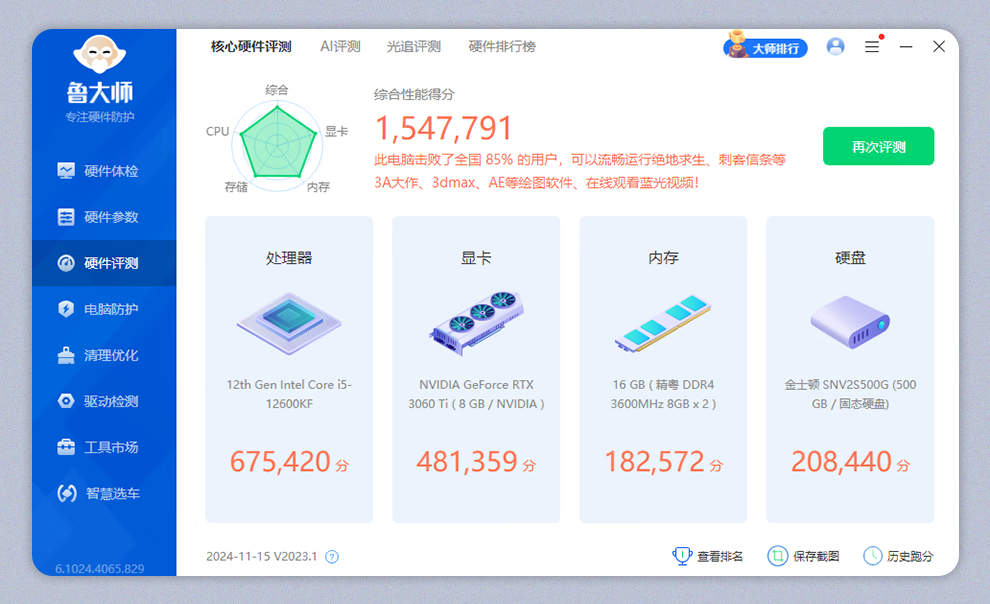Click the 6.1024.4065.829 version number
990x604 pixels.
coord(100,569)
